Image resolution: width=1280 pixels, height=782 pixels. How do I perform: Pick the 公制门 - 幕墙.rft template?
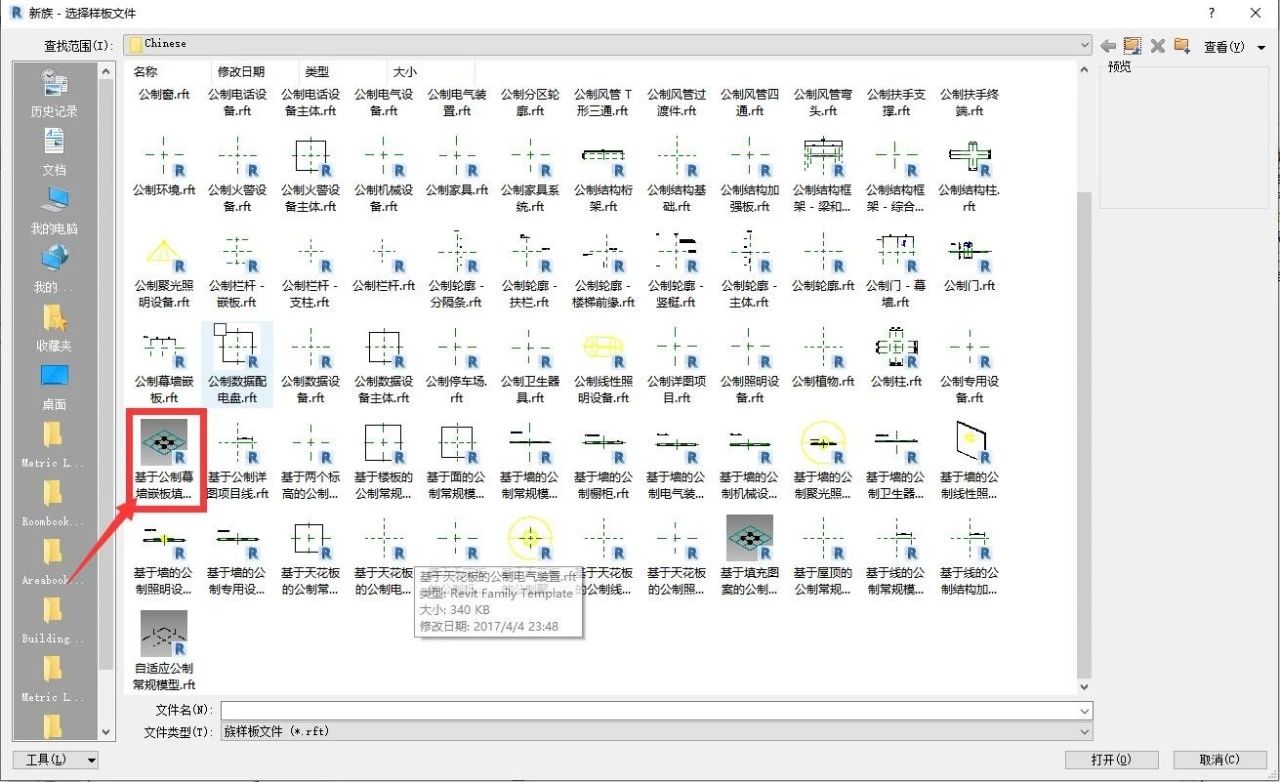pyautogui.click(x=896, y=272)
